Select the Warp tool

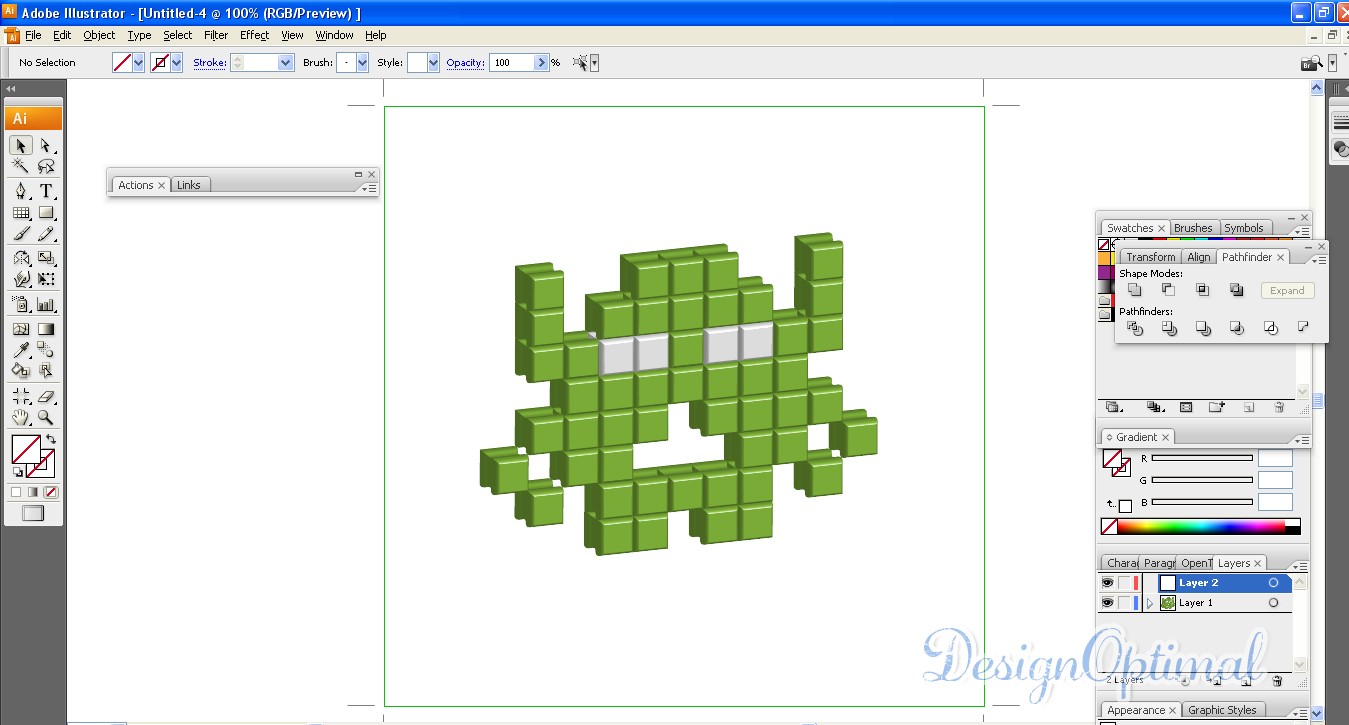(21, 279)
